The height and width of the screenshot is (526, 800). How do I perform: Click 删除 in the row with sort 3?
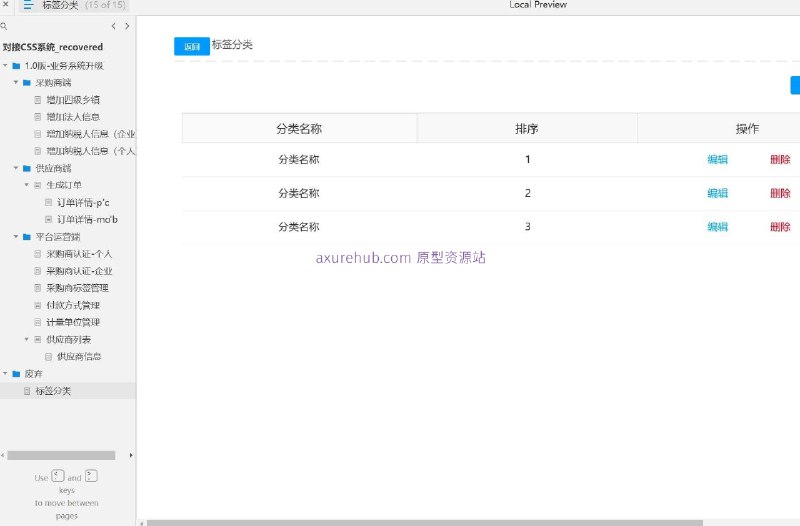coord(780,227)
